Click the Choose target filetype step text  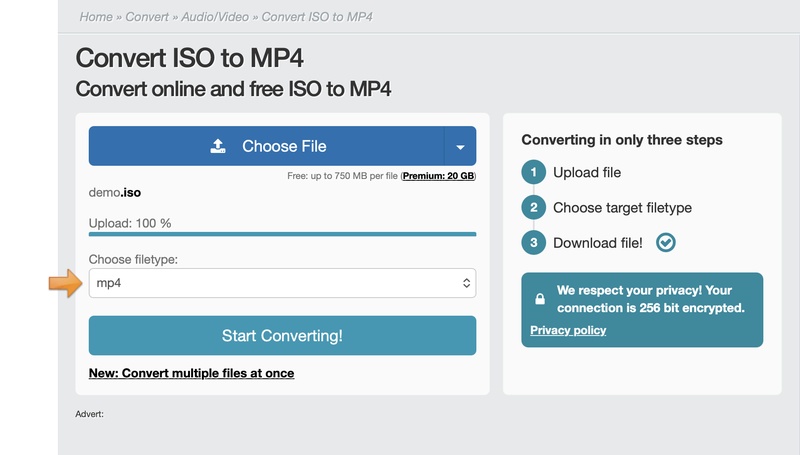click(622, 208)
